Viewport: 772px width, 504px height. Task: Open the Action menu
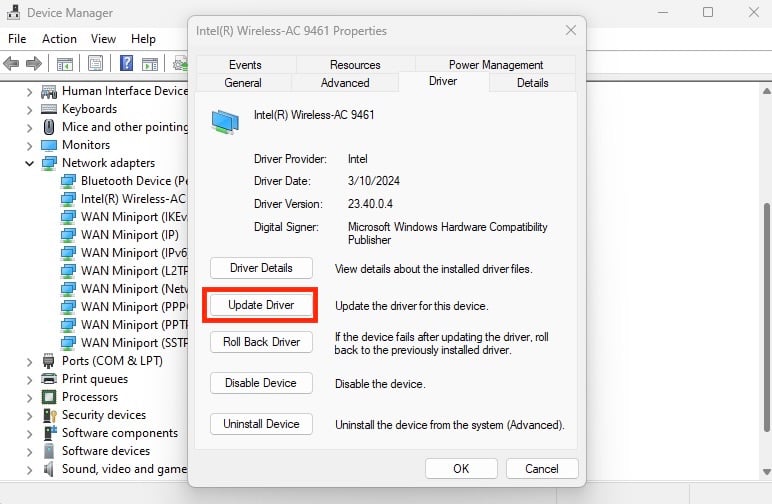tap(59, 38)
